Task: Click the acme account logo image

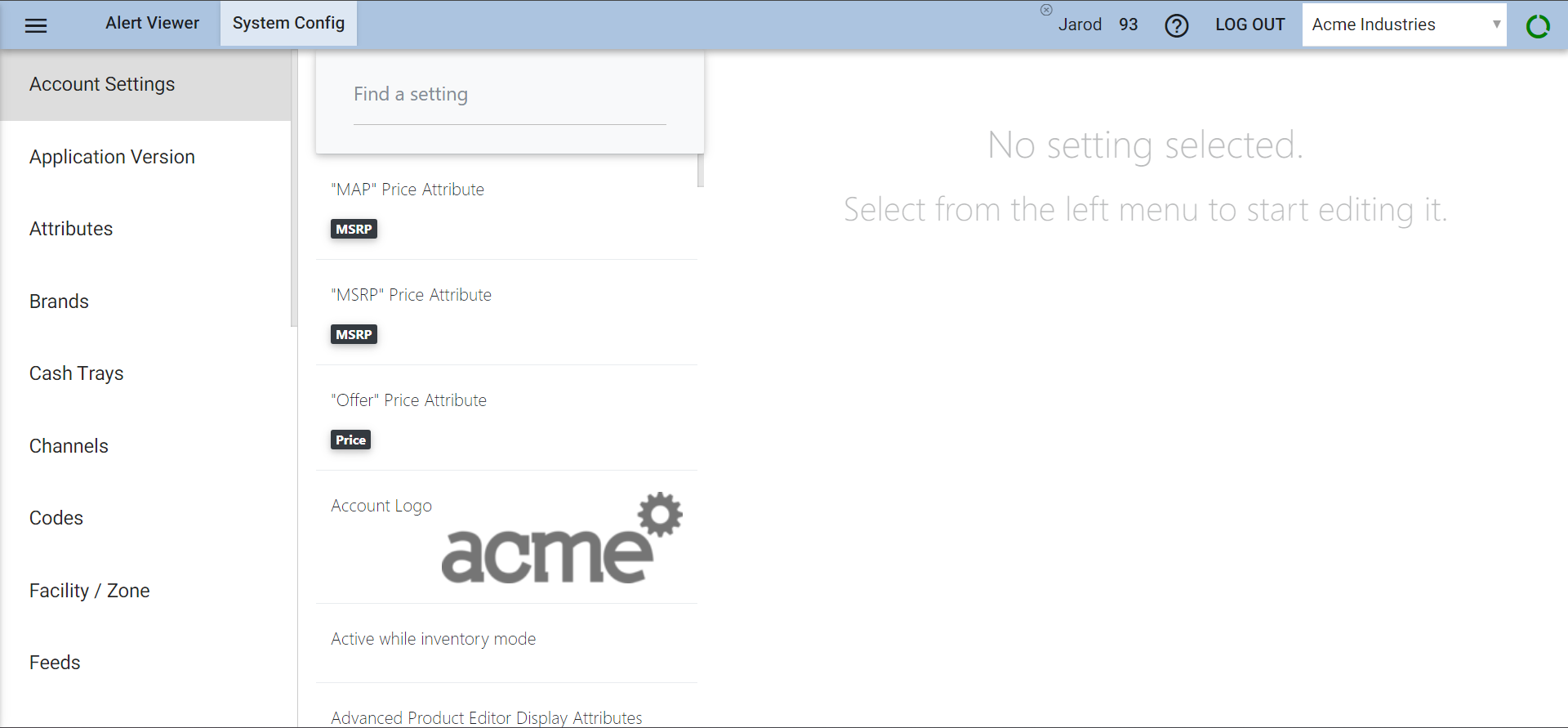Action: point(561,539)
